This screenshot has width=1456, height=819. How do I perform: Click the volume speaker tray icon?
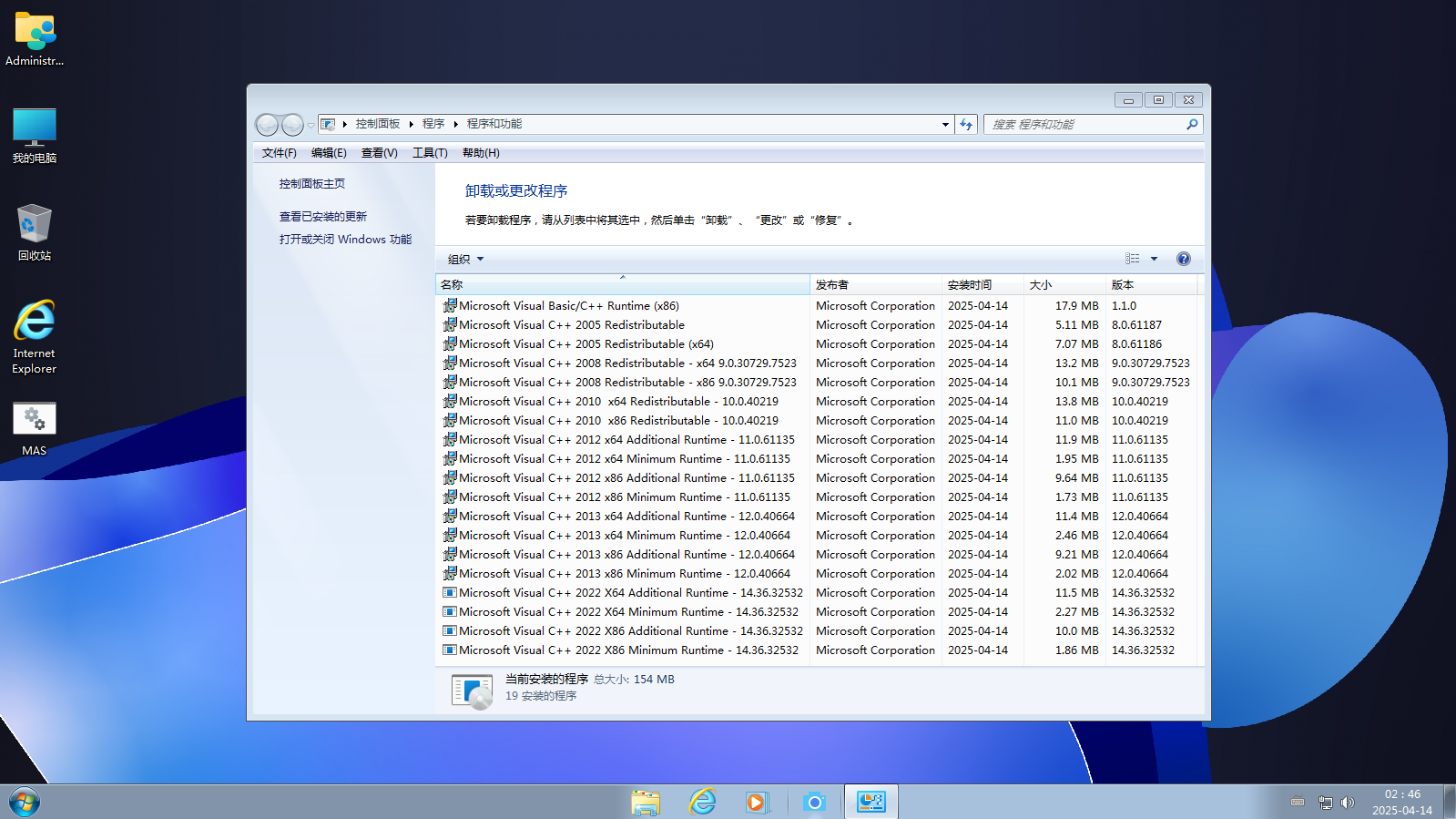(1348, 803)
